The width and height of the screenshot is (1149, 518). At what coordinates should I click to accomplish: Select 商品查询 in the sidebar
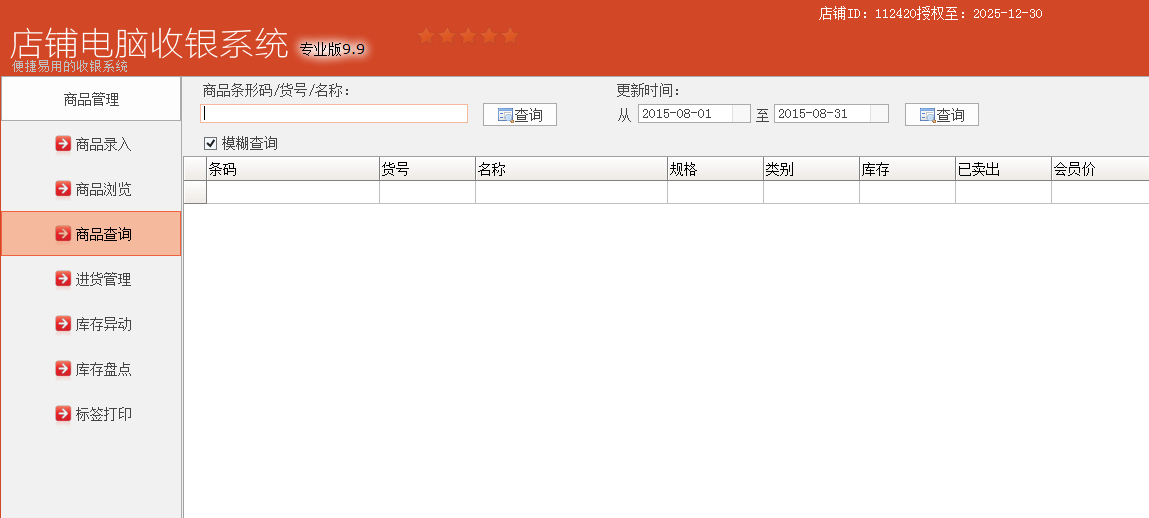click(91, 234)
